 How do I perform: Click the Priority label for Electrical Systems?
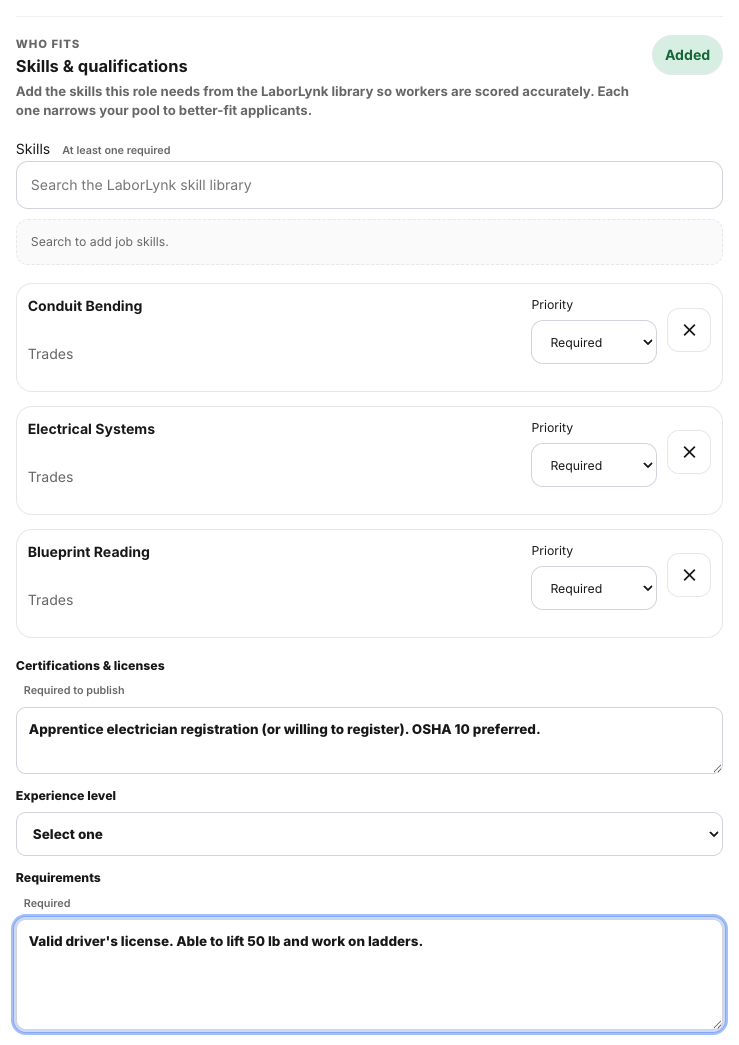click(x=552, y=428)
